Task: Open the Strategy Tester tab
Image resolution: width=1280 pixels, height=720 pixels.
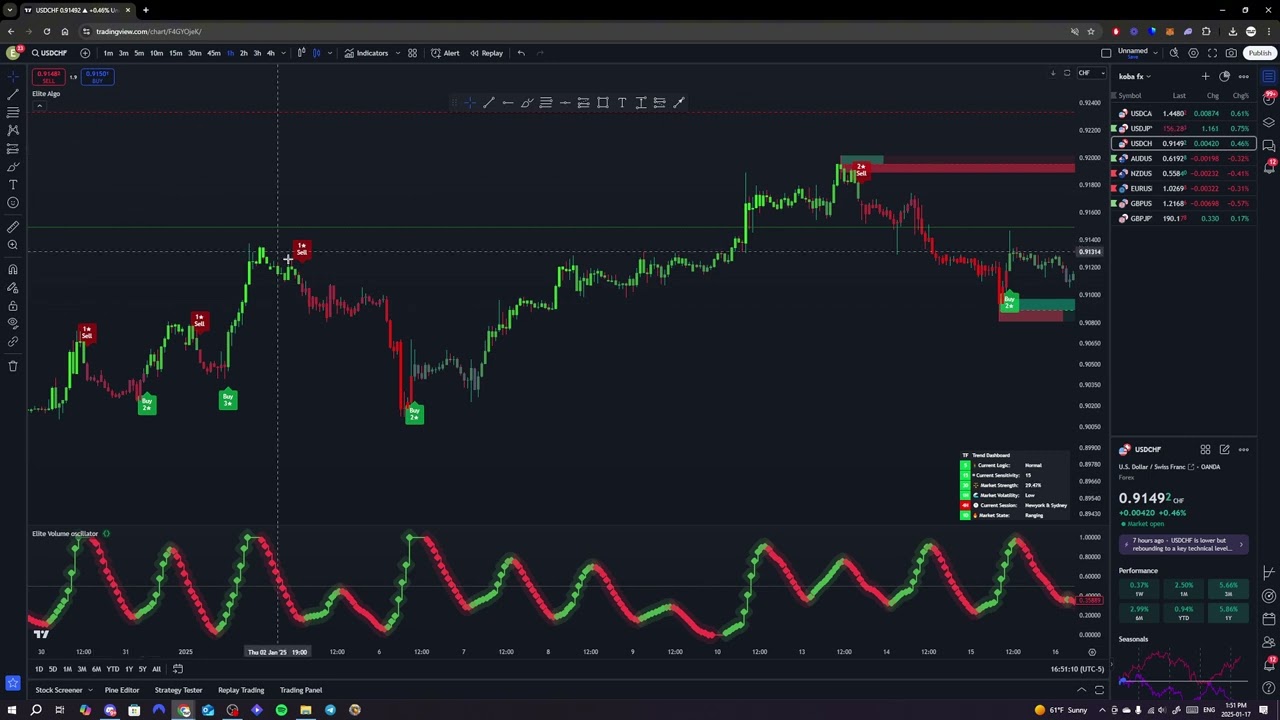Action: point(178,690)
